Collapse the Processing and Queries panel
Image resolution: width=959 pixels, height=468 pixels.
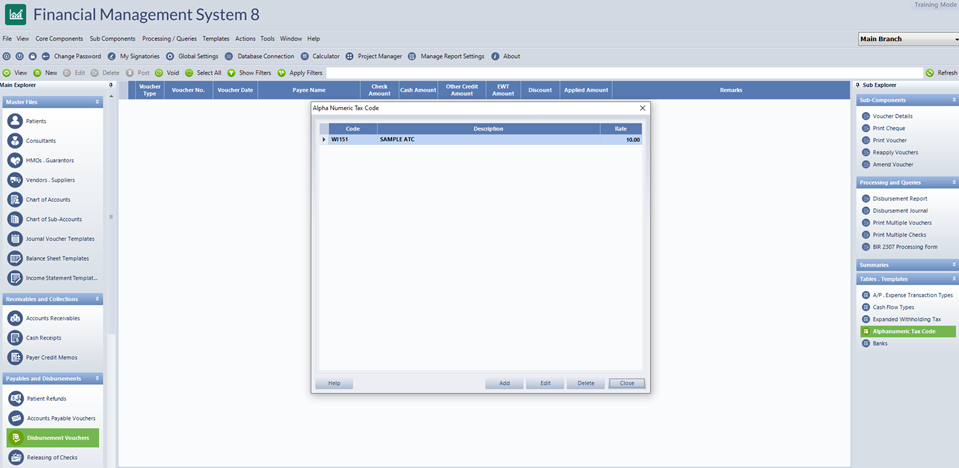[x=953, y=182]
